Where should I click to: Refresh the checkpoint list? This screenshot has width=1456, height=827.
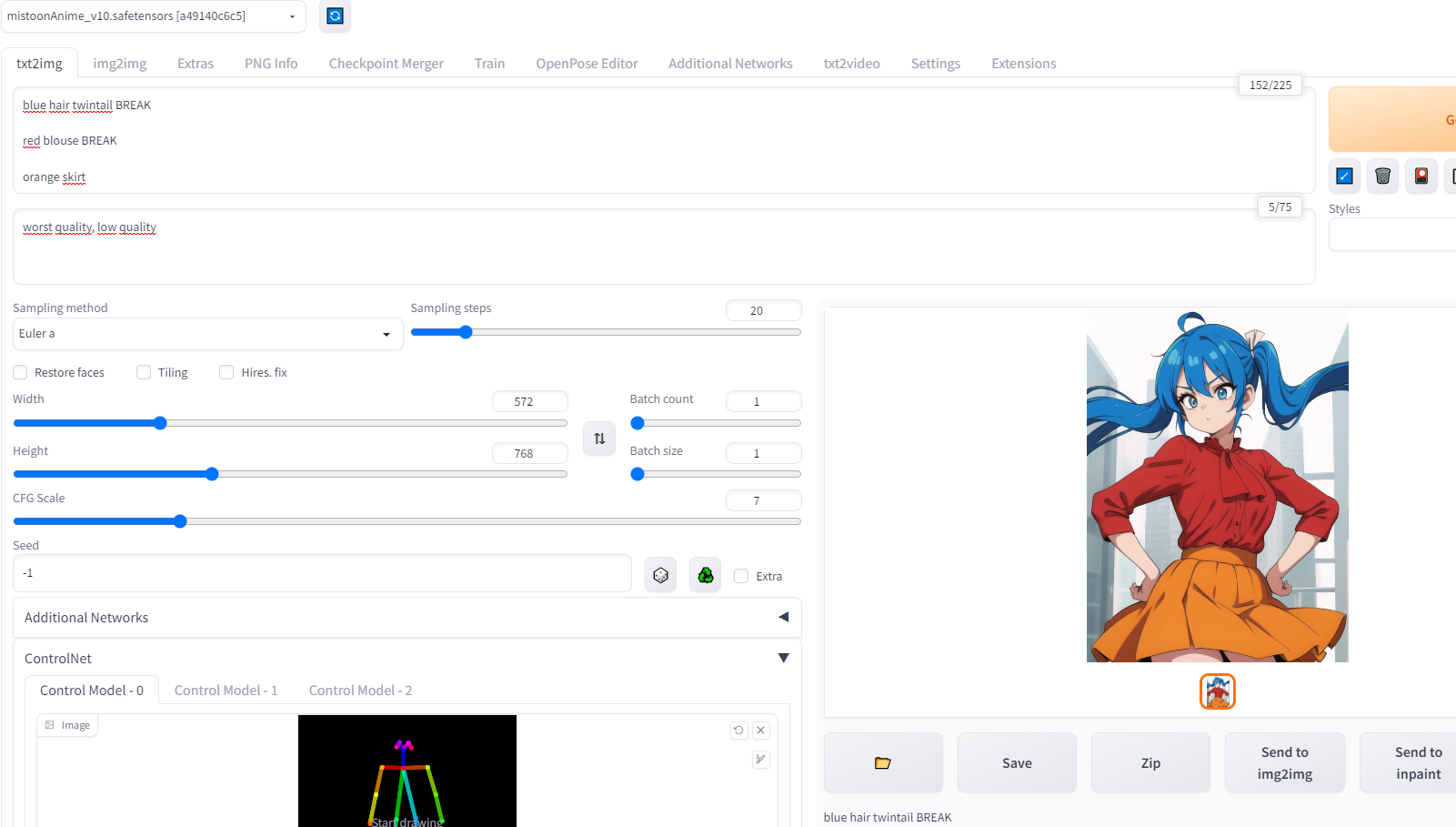pos(335,16)
